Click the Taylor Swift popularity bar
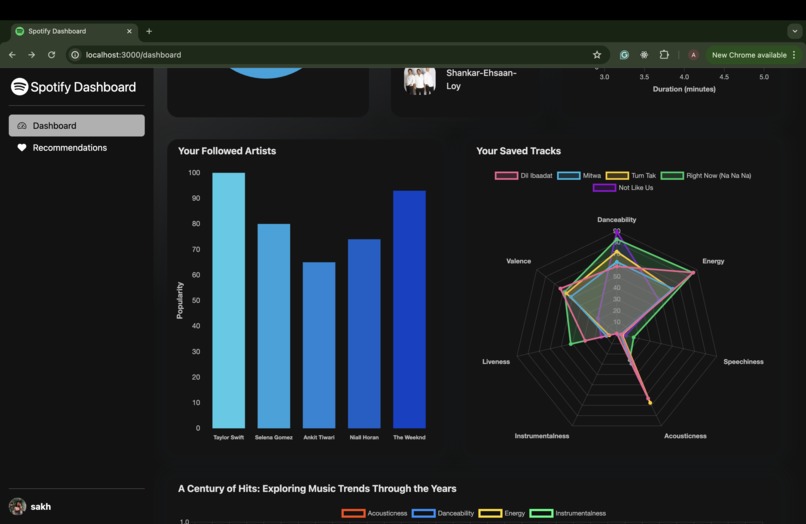The height and width of the screenshot is (524, 806). [x=229, y=300]
